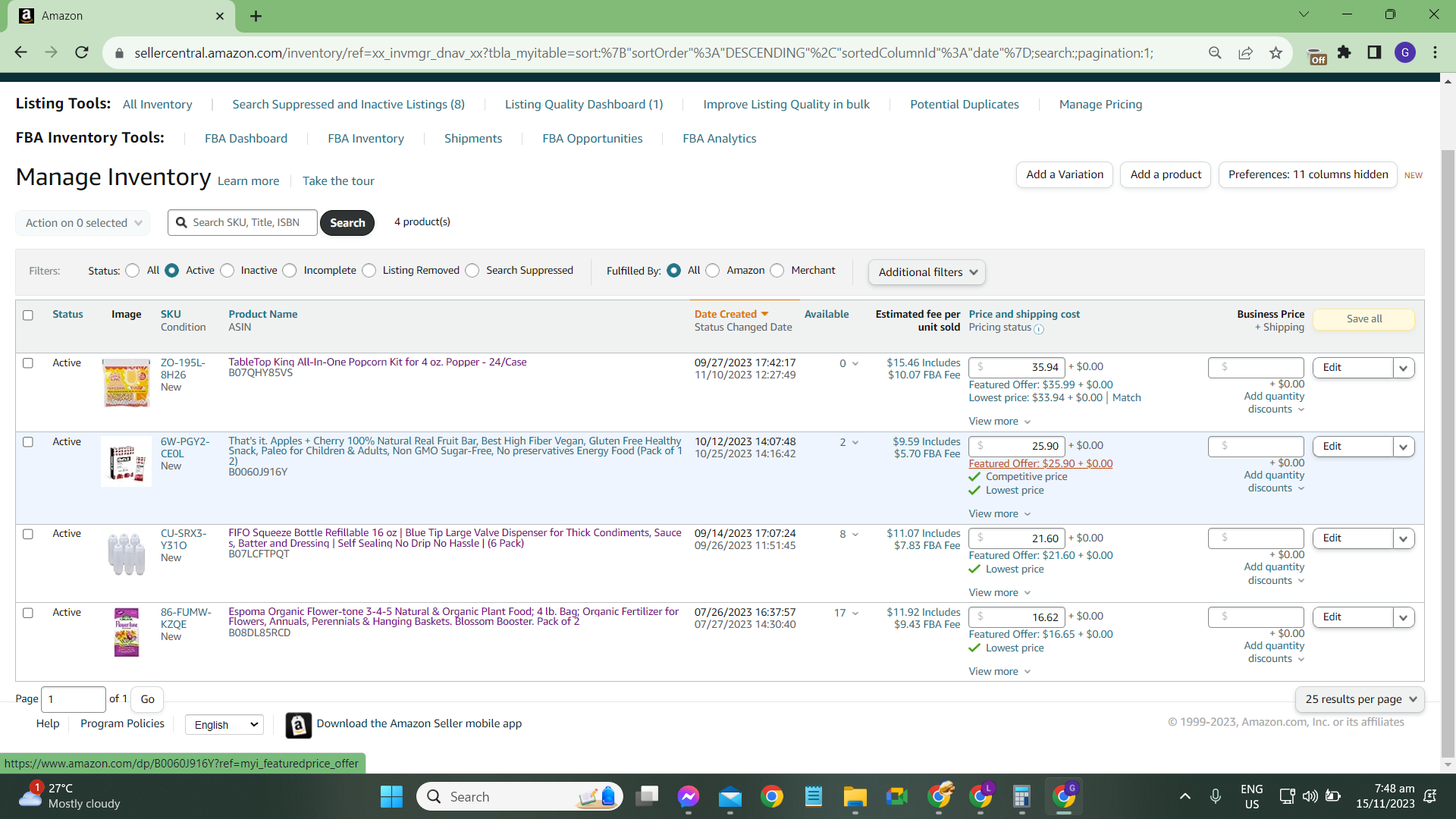Open the Google profile avatar 'G'
Viewport: 1456px width, 819px height.
[x=1404, y=52]
